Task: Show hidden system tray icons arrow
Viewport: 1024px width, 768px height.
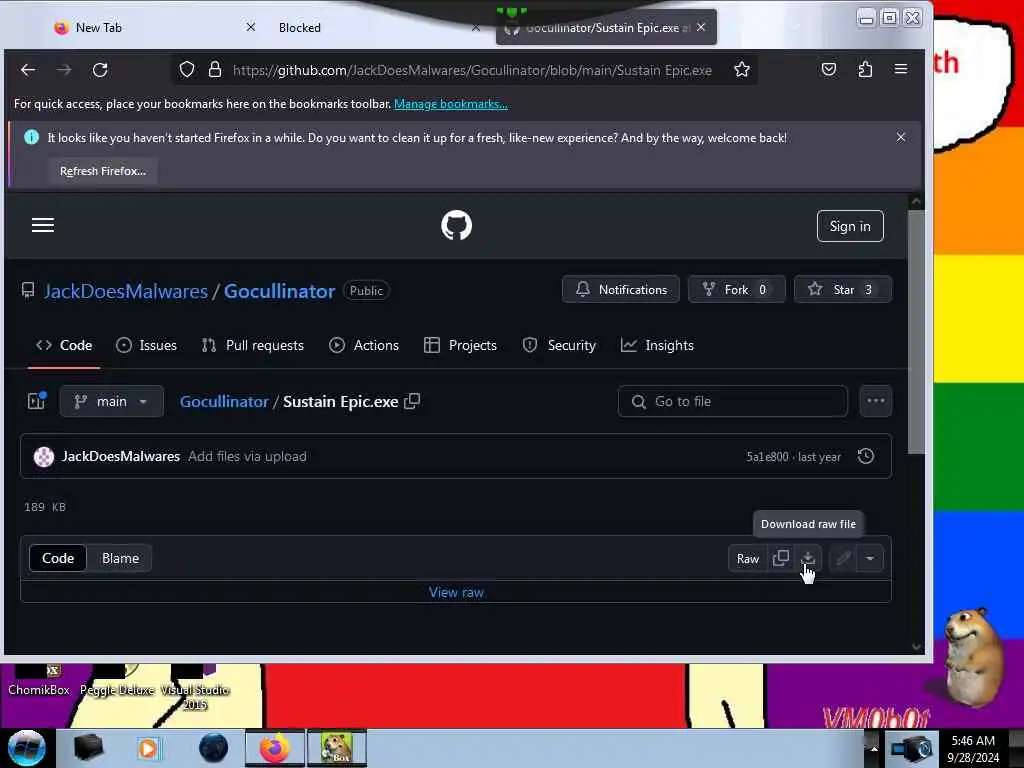Action: (874, 748)
